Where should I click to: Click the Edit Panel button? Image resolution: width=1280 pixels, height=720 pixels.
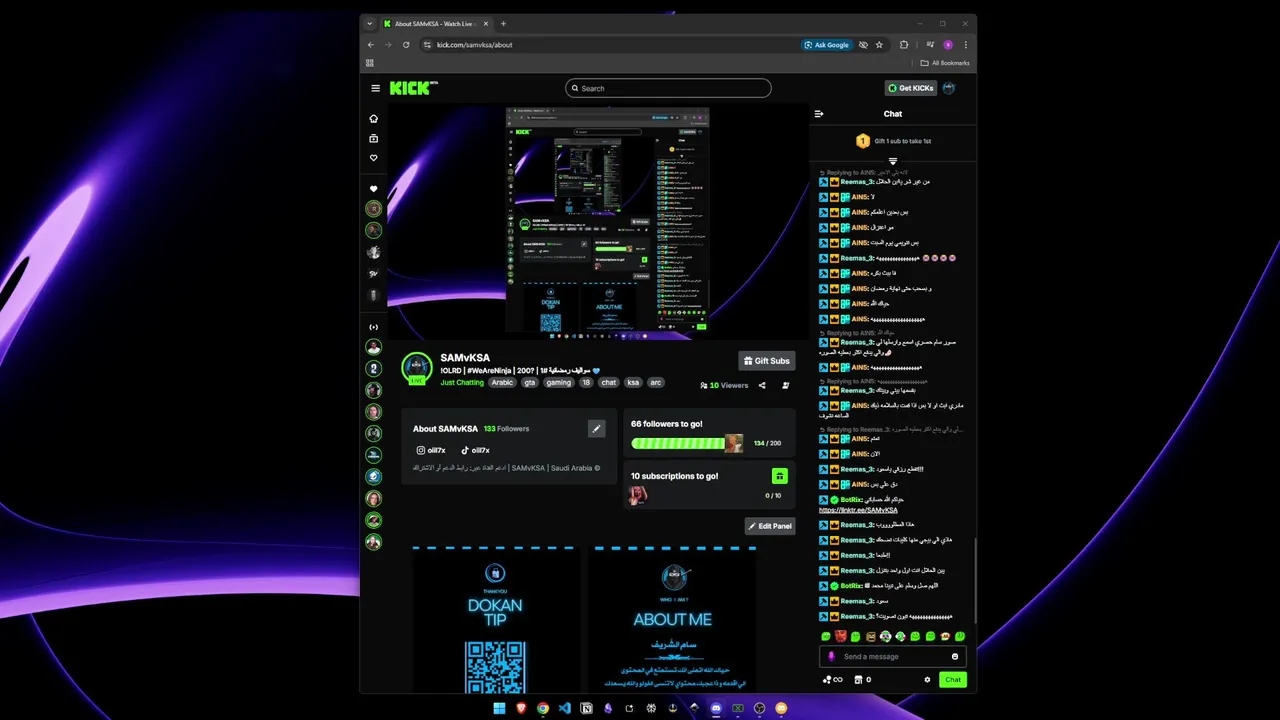pyautogui.click(x=770, y=526)
